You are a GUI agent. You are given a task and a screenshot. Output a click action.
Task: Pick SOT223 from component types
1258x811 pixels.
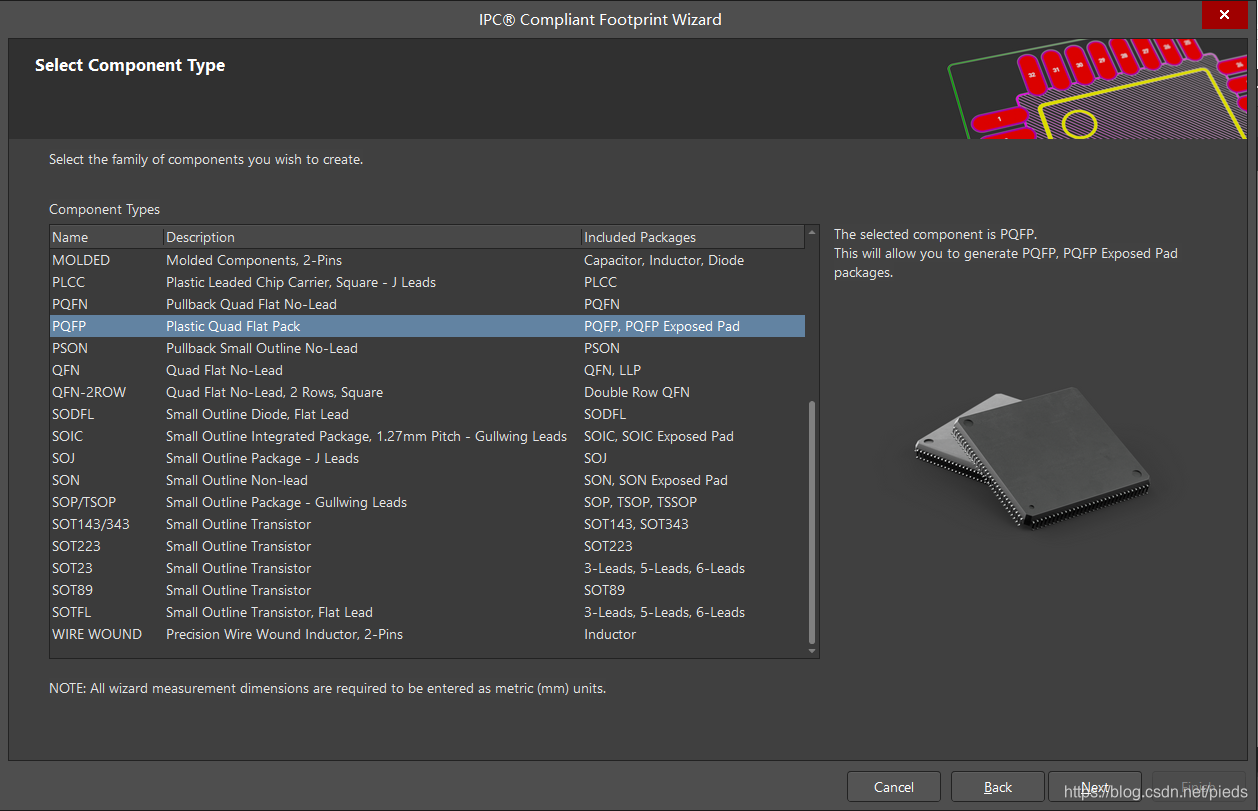click(x=76, y=546)
